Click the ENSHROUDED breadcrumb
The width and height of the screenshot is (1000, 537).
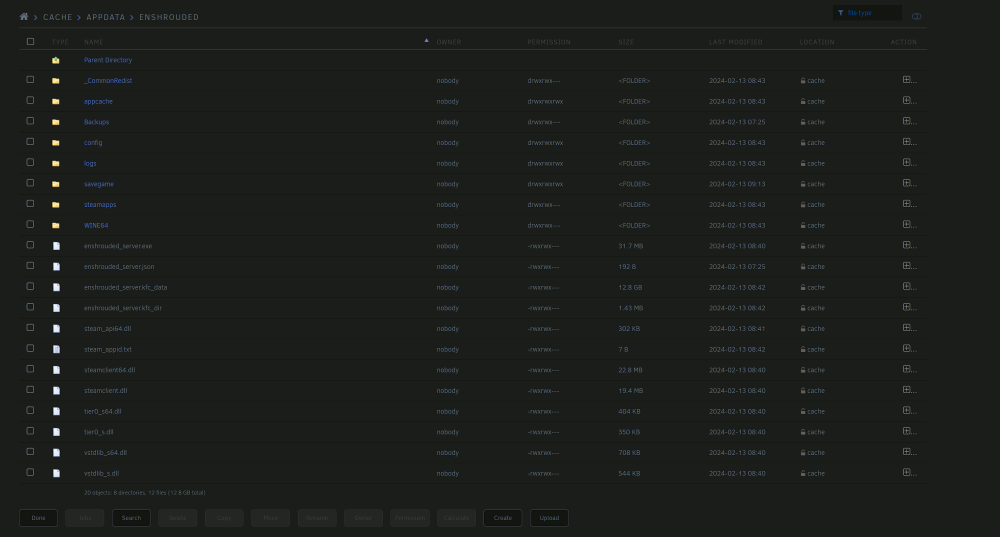point(169,17)
